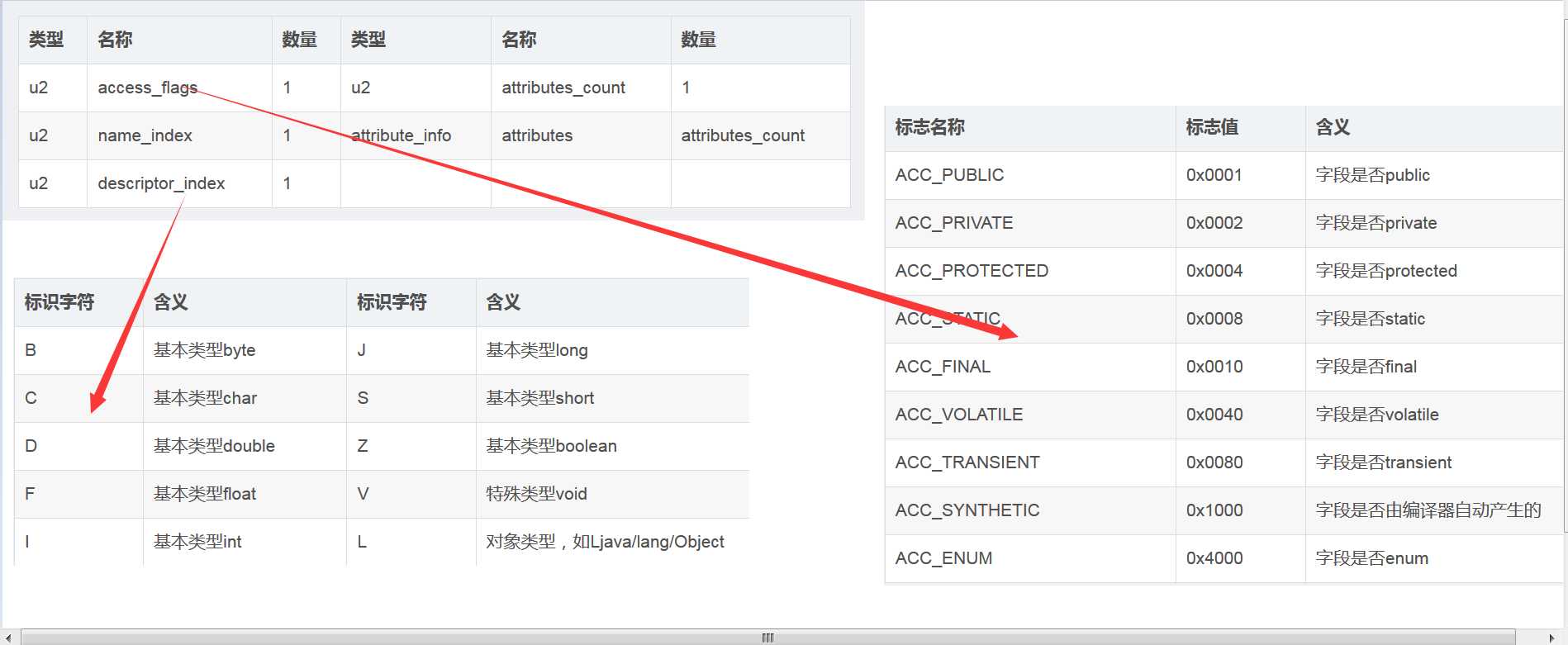
Task: Click descriptor character Z
Action: [x=362, y=446]
